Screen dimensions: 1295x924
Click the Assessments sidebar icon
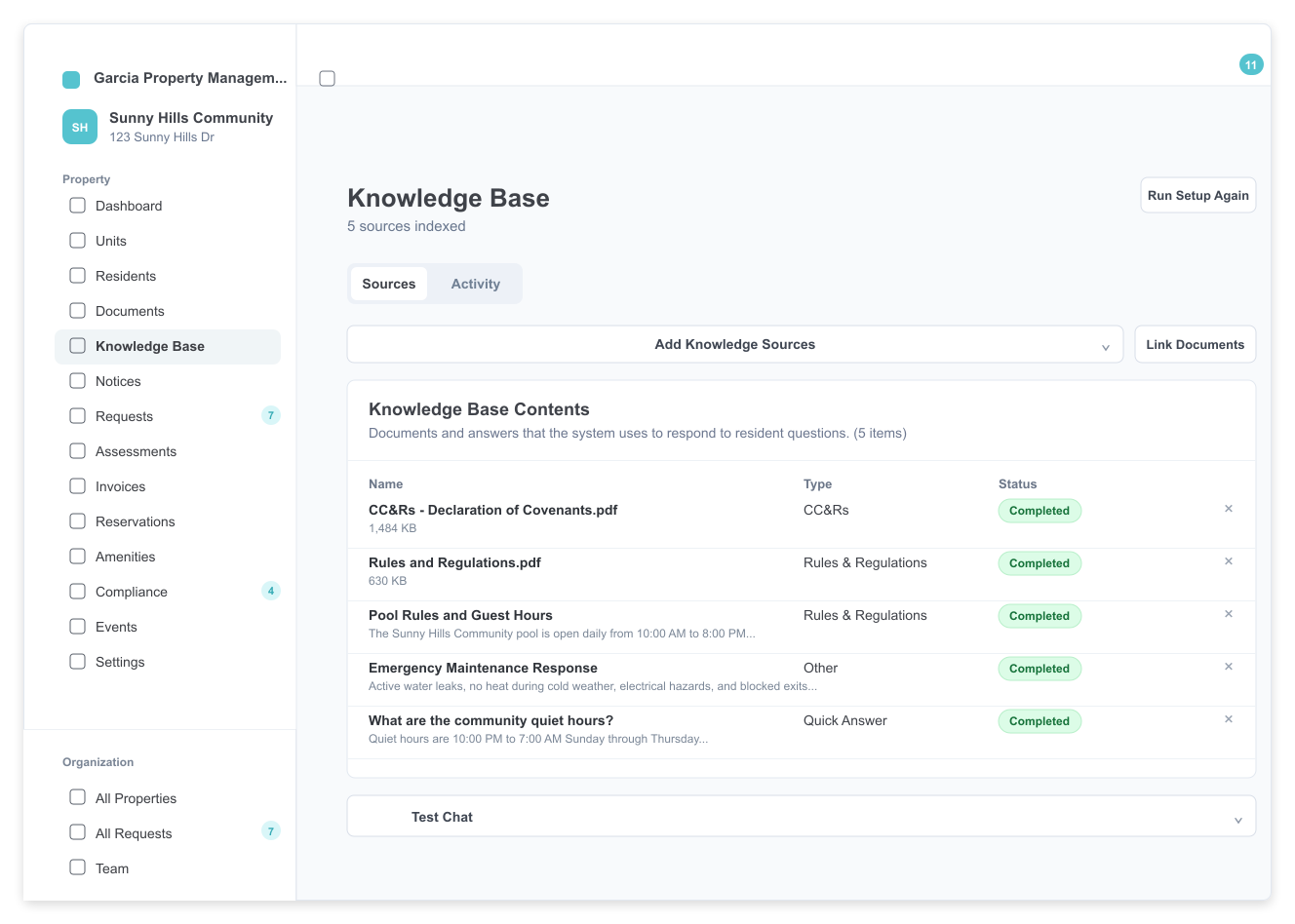click(x=78, y=451)
